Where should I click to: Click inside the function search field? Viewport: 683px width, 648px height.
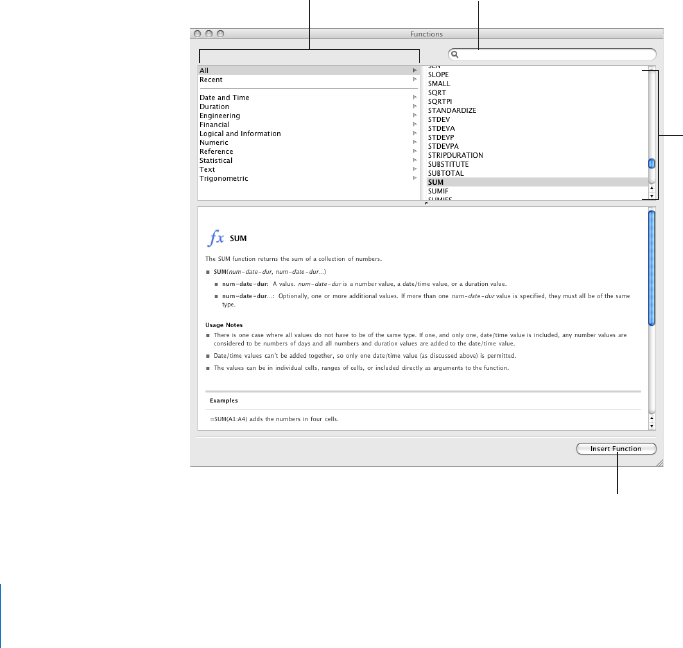click(552, 54)
